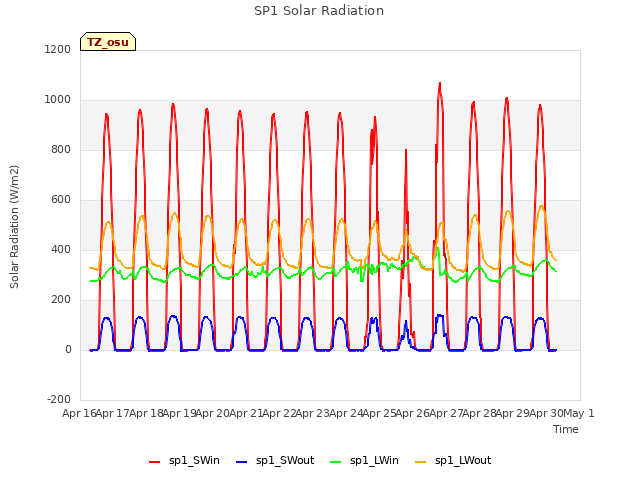
Task: Click the Apr 24 x-axis tick label
Action: coord(346,413)
